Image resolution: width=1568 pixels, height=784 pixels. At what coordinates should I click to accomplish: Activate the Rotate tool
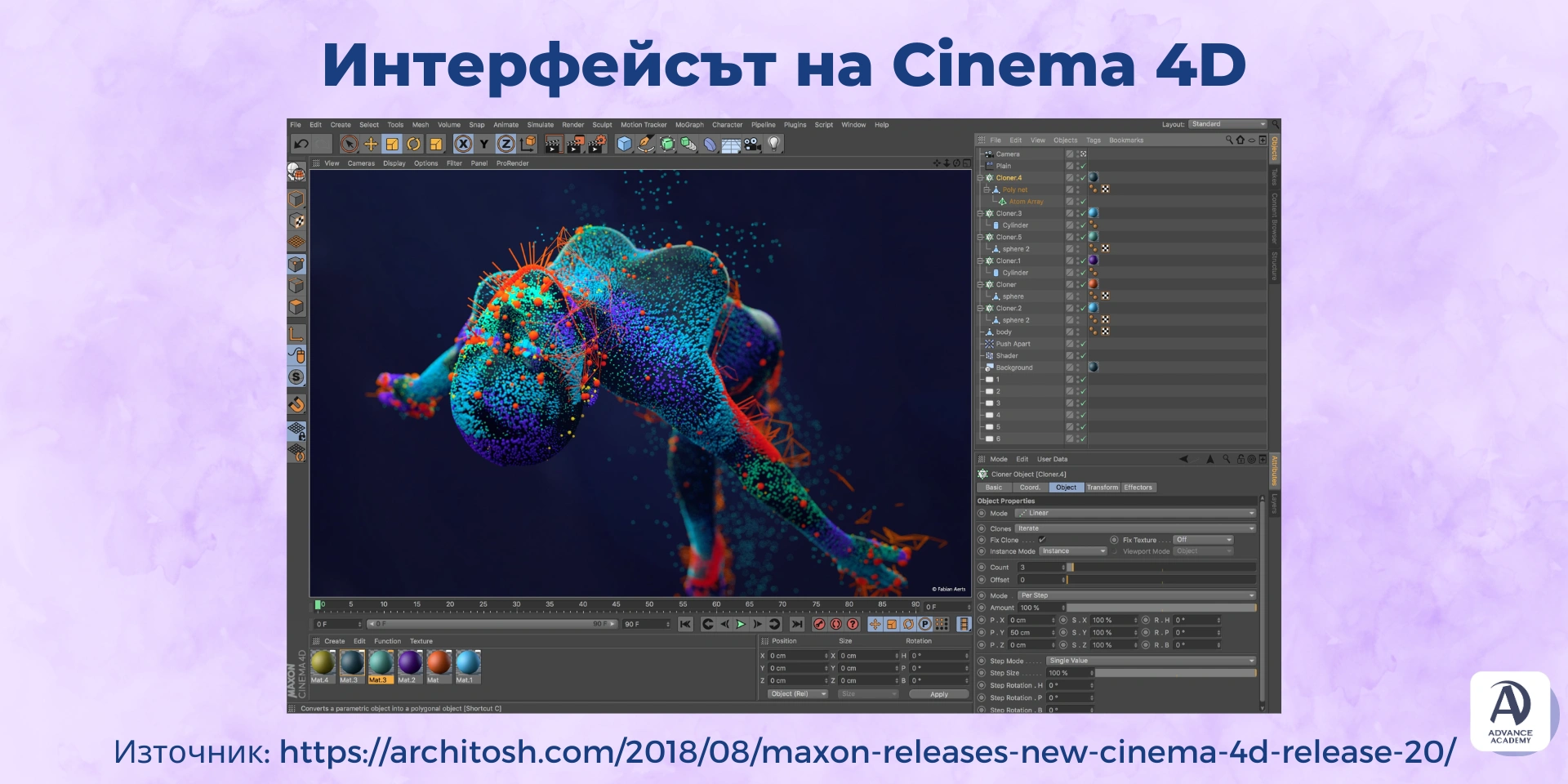pyautogui.click(x=412, y=145)
